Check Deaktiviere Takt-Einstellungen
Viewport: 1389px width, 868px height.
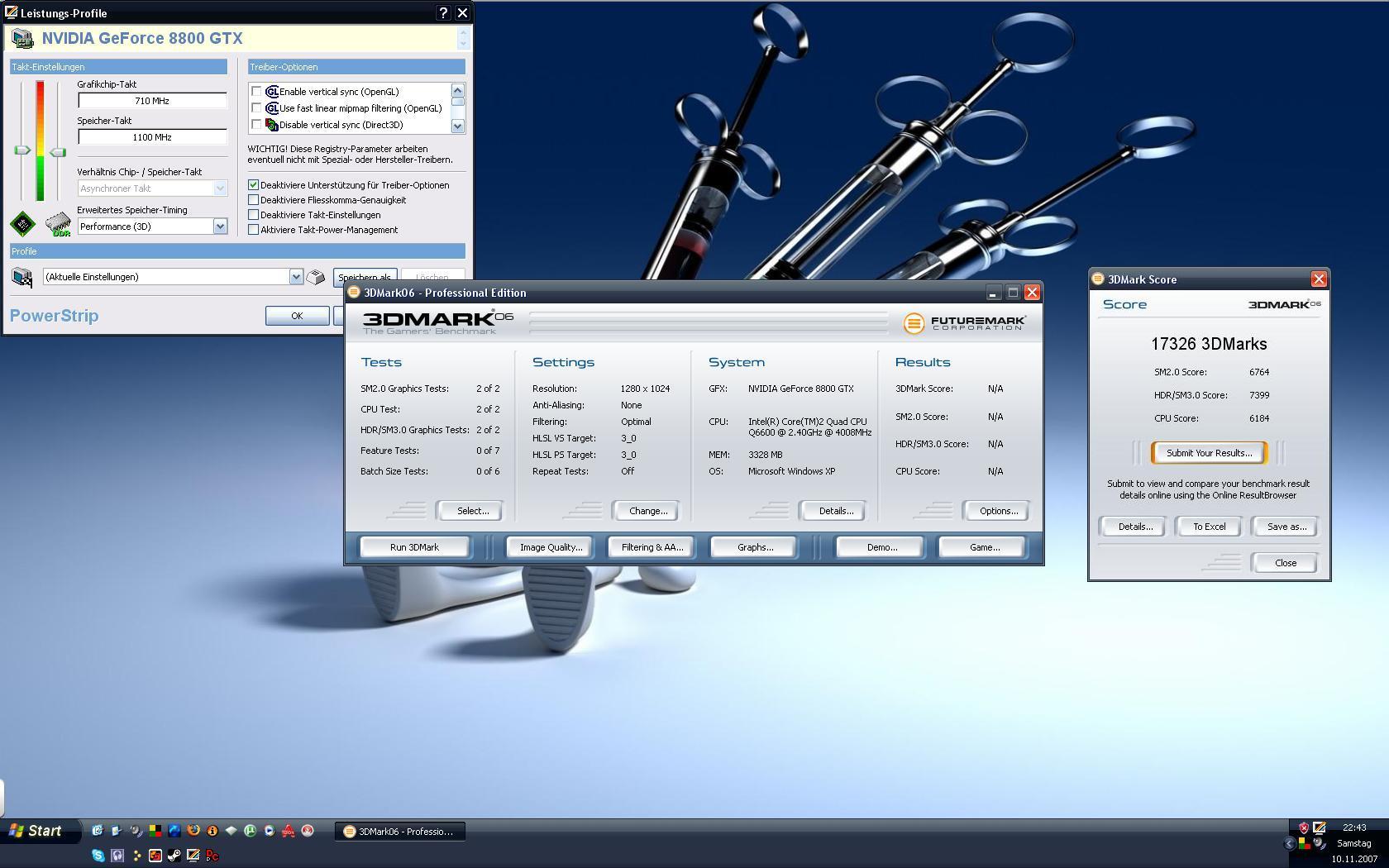pos(254,215)
